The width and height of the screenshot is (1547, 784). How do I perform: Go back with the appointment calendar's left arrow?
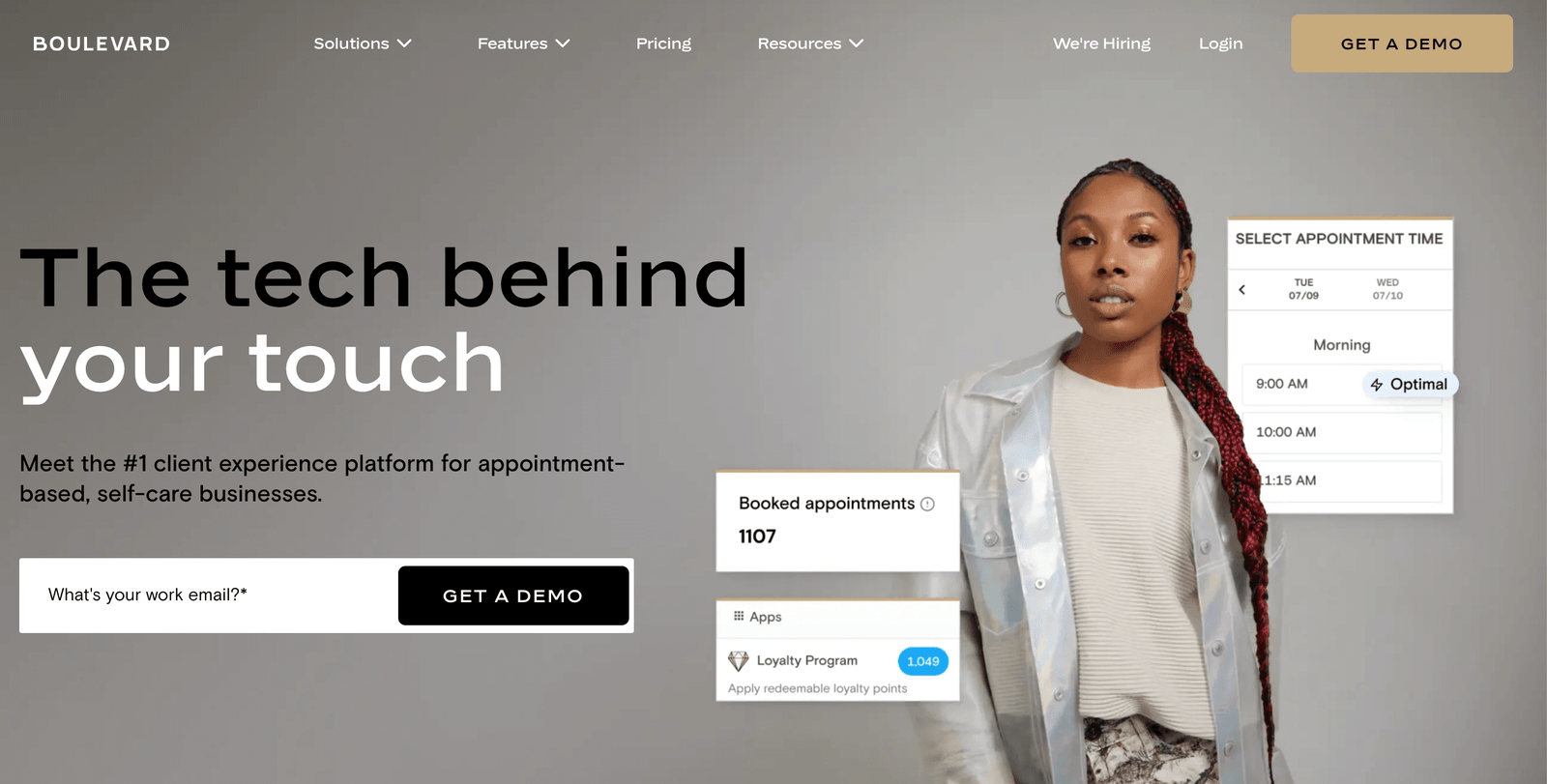coord(1242,289)
